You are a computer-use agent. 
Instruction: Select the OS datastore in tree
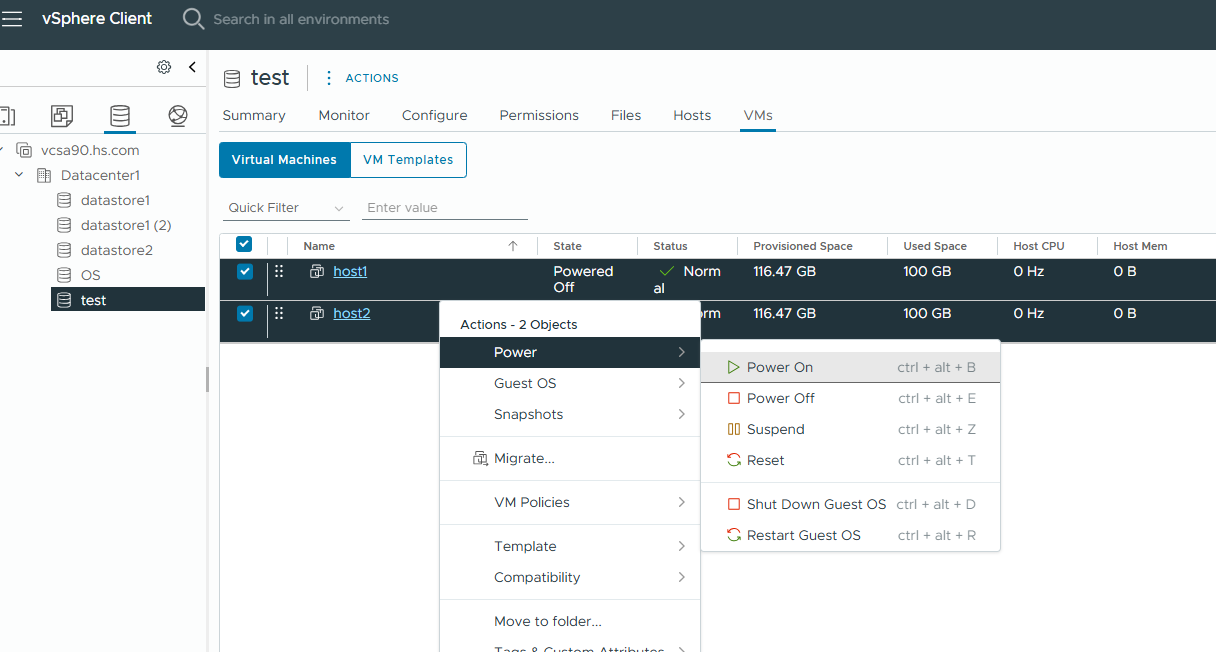[90, 275]
